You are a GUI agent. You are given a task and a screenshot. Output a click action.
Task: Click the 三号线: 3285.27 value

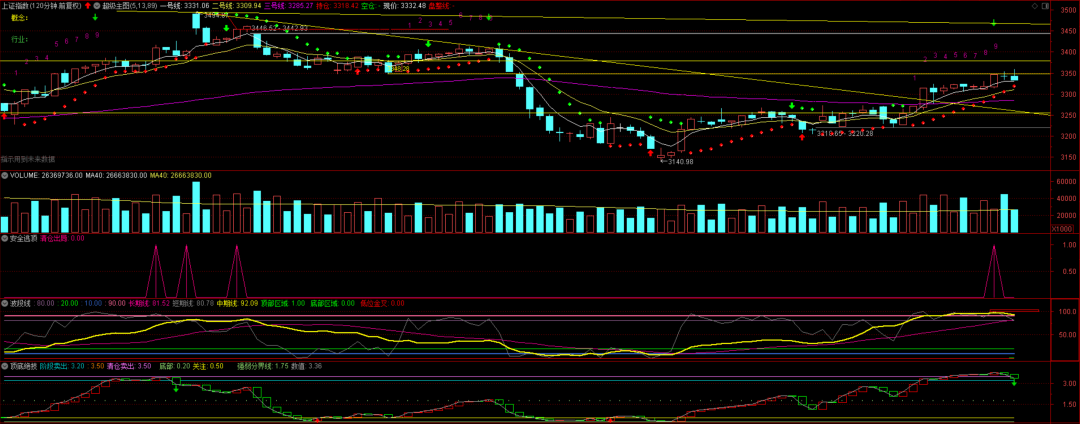tap(289, 6)
